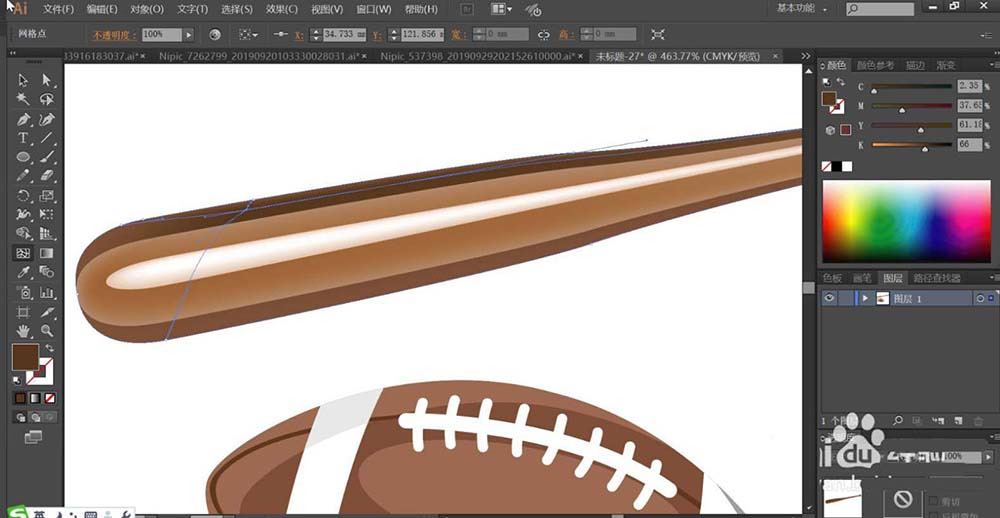1000x518 pixels.
Task: Expand the 图层 1 layer contents
Action: click(864, 298)
